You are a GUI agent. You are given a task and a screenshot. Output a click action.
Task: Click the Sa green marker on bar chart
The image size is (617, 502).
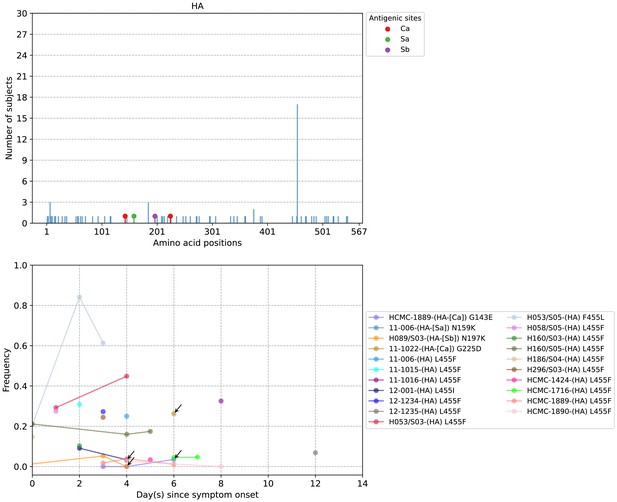point(134,216)
